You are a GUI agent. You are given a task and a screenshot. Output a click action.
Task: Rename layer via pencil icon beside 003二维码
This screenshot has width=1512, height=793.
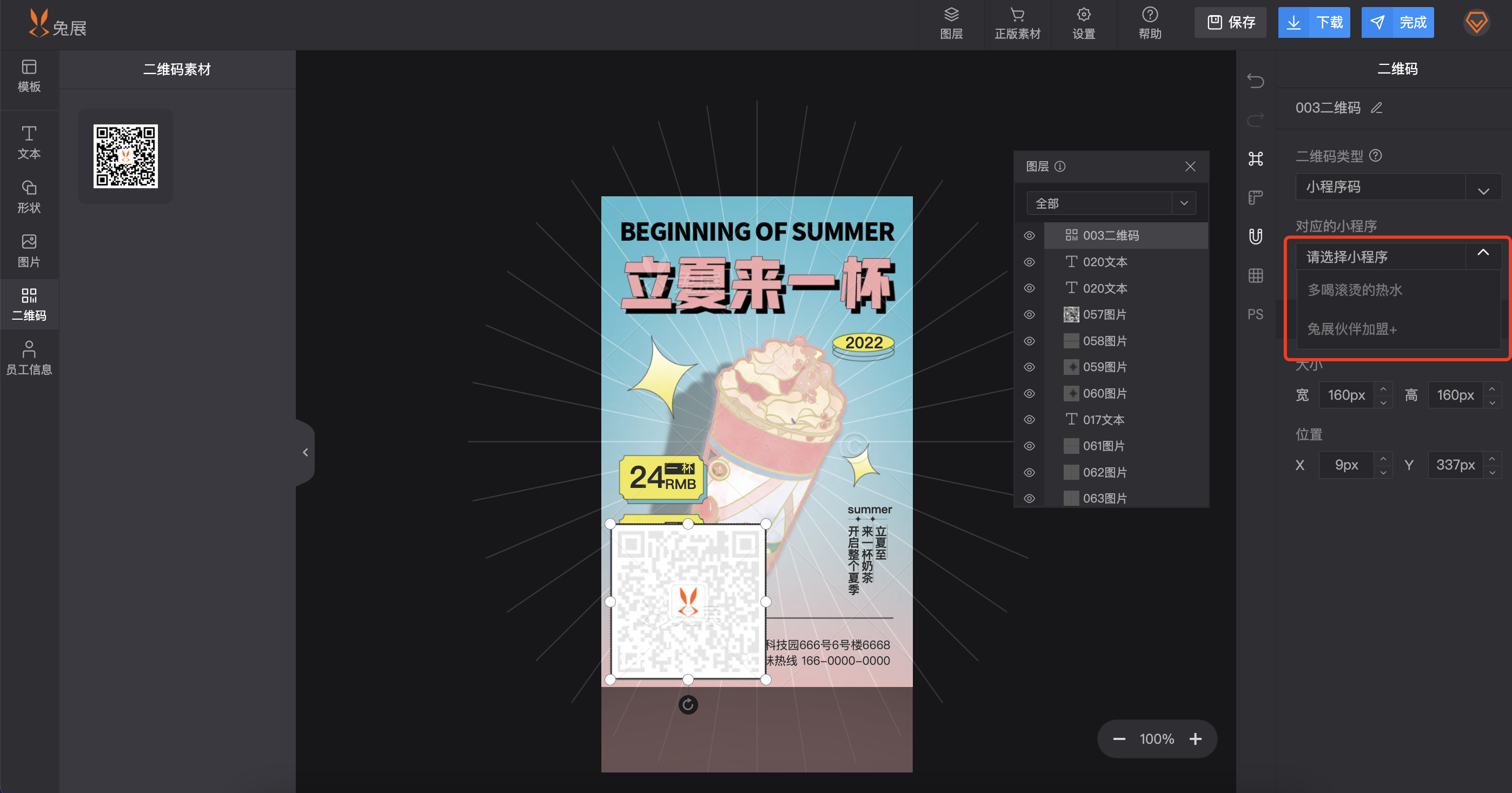click(1376, 108)
